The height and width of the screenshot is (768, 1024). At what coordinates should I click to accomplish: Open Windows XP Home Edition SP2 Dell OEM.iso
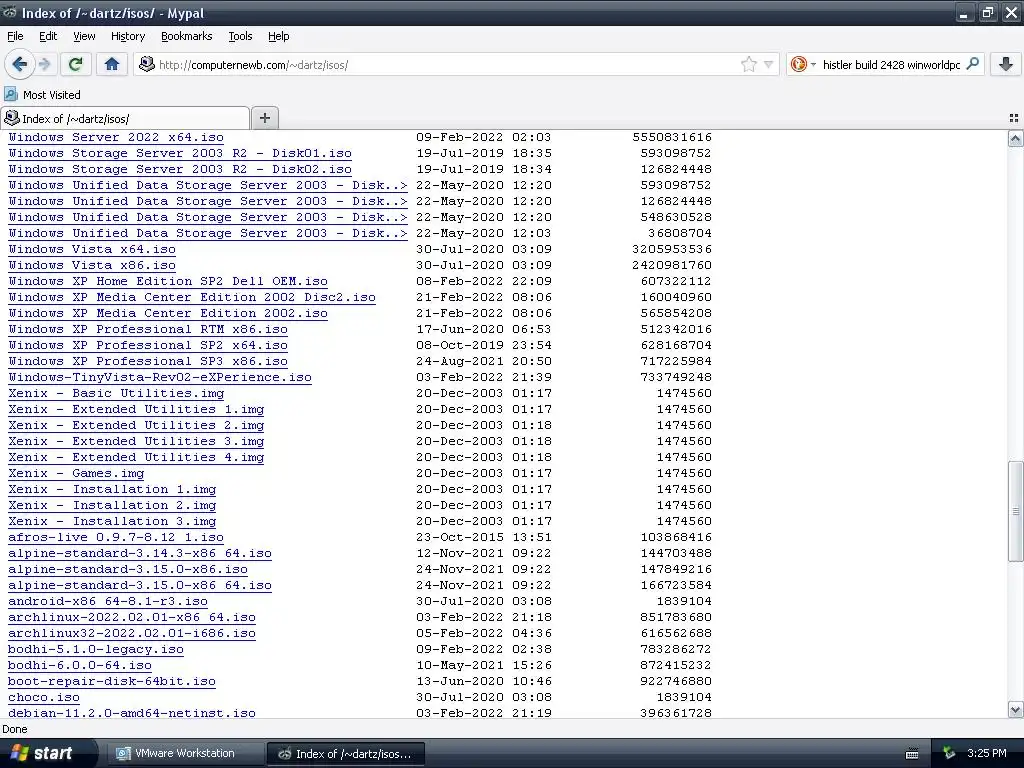[x=168, y=281]
